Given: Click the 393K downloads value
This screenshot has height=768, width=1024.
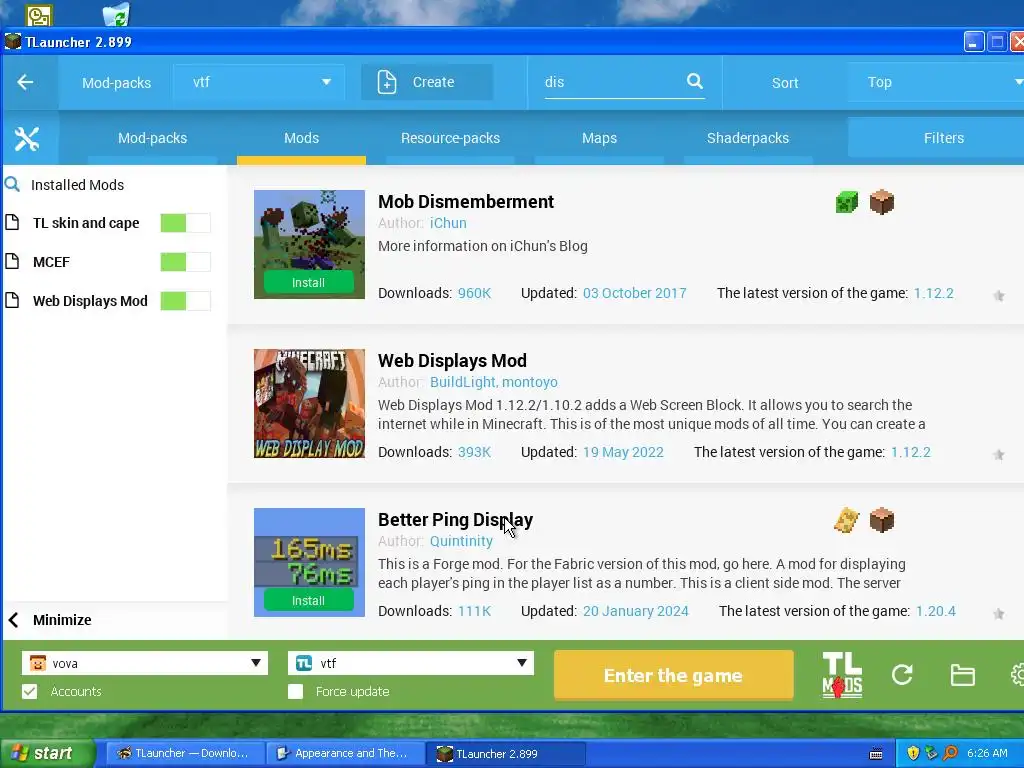Looking at the screenshot, I should click(474, 452).
